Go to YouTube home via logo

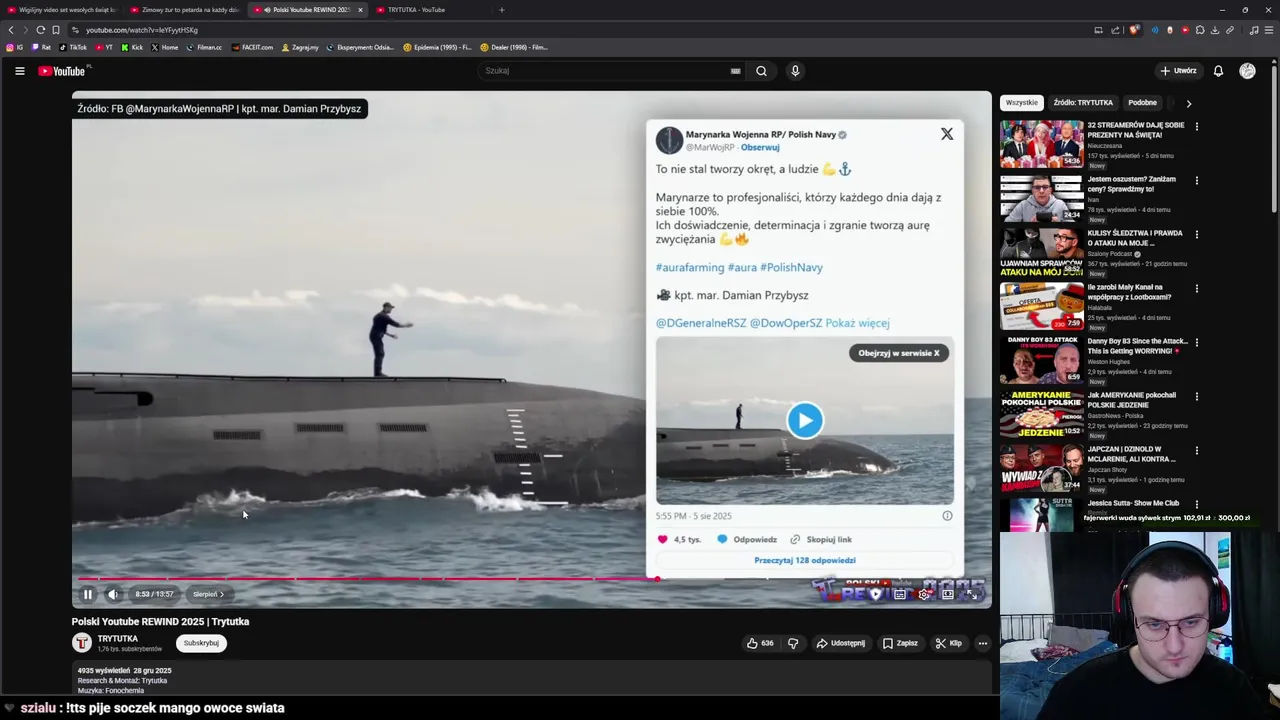click(x=62, y=71)
